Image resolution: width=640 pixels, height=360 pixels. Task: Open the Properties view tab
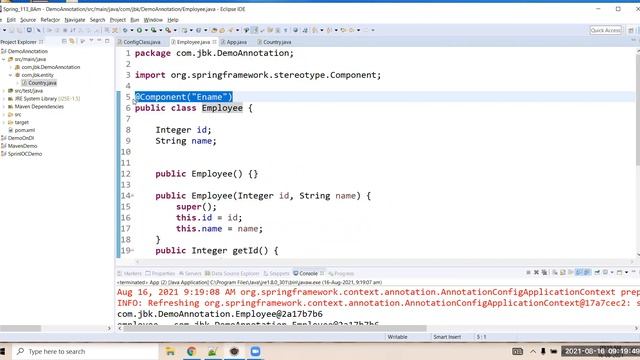tap(161, 273)
